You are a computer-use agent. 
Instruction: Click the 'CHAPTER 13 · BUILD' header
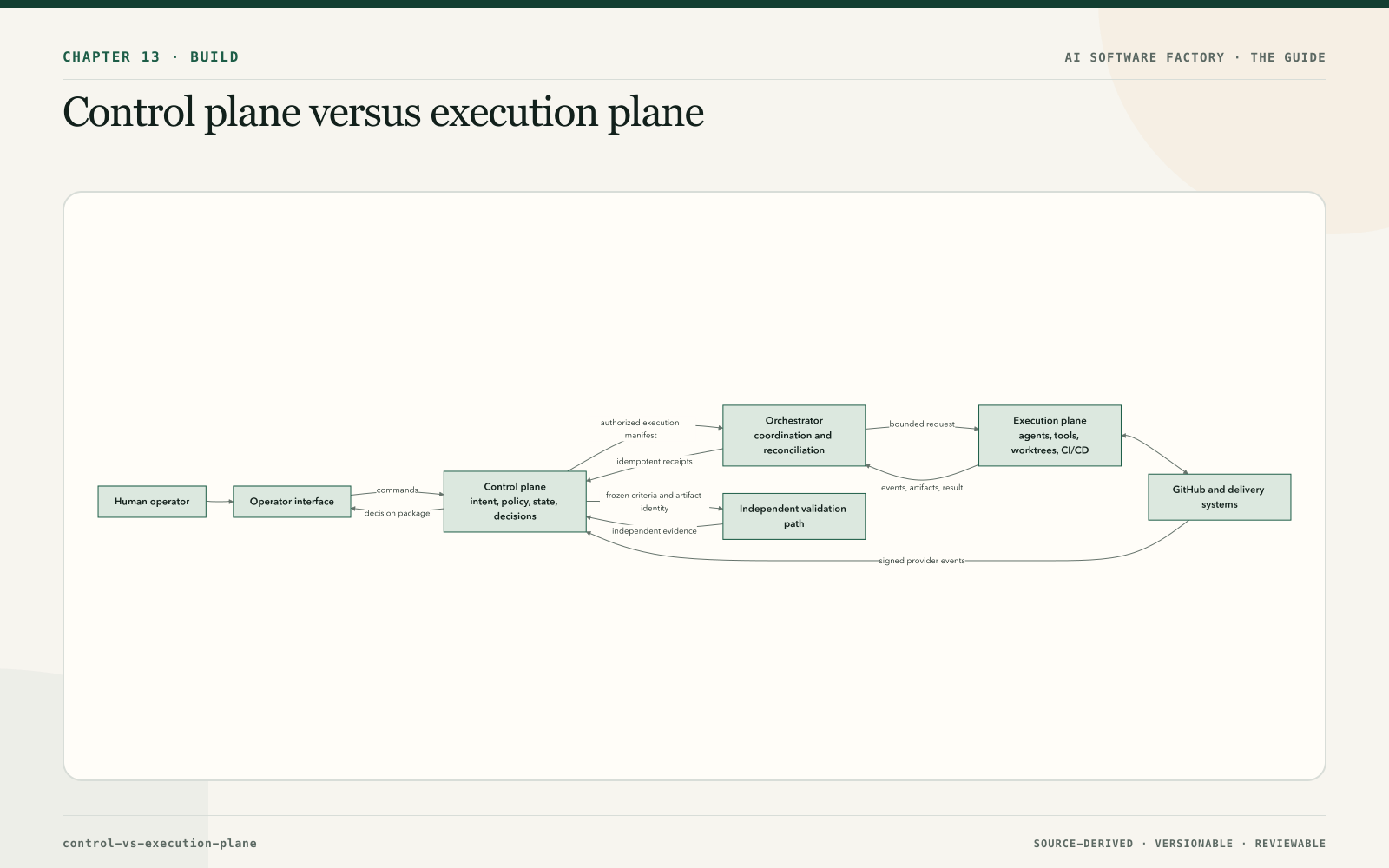[151, 57]
